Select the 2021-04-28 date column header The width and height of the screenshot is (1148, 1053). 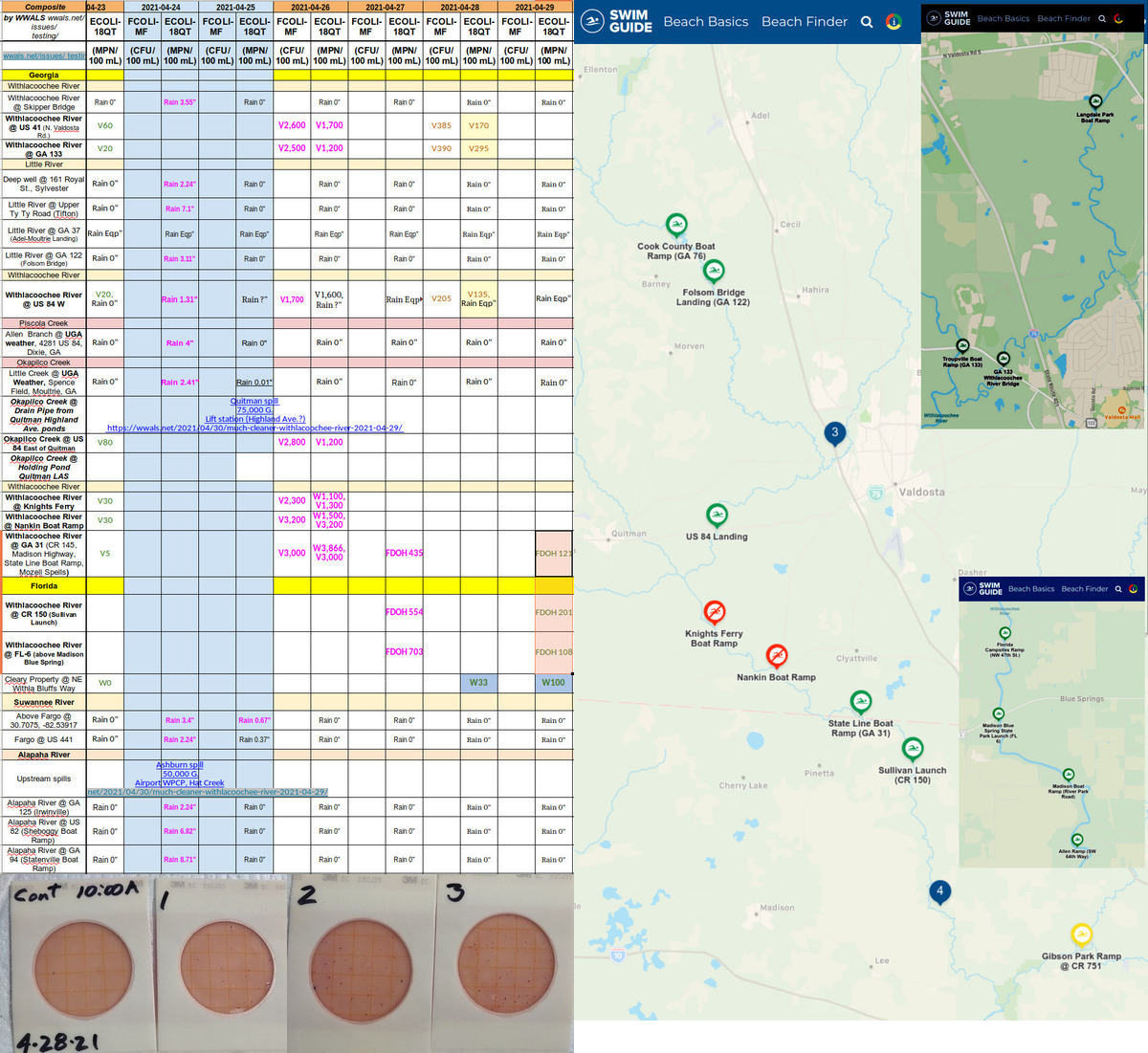pyautogui.click(x=460, y=7)
